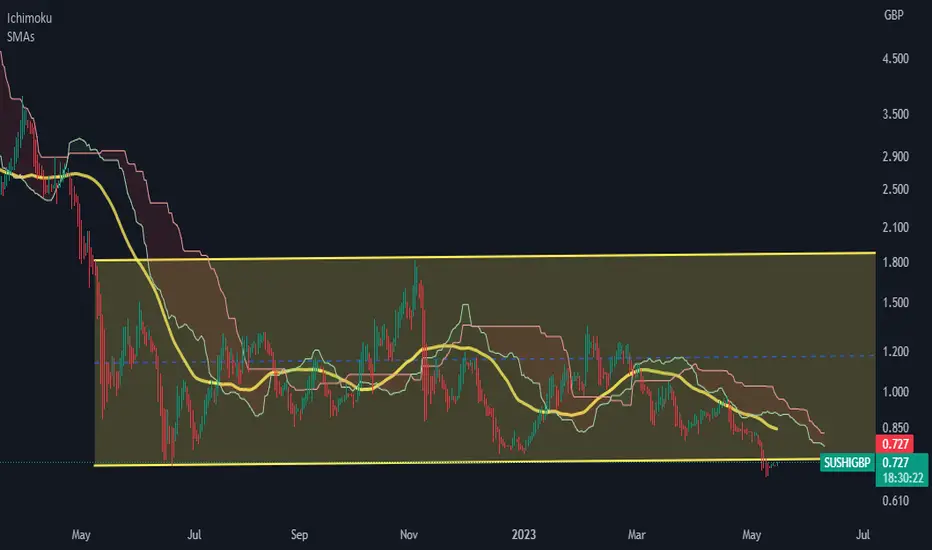Click the 2.900 price axis value
The width and height of the screenshot is (932, 550).
point(895,156)
